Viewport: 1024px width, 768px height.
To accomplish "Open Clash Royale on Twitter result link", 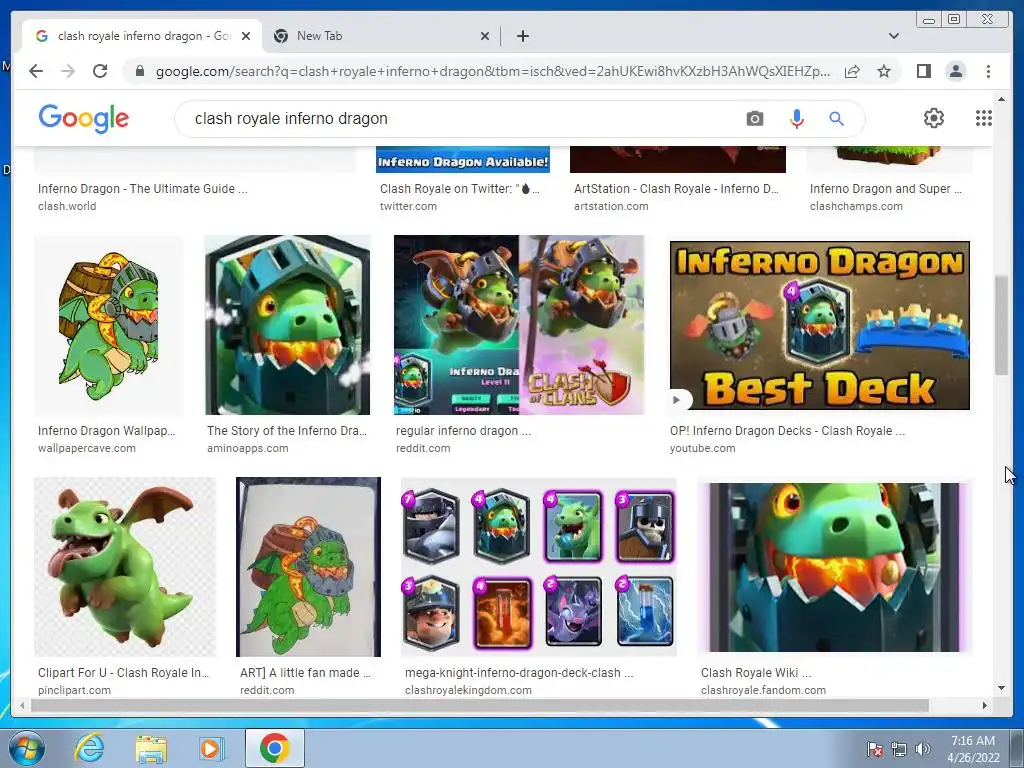I will point(460,189).
